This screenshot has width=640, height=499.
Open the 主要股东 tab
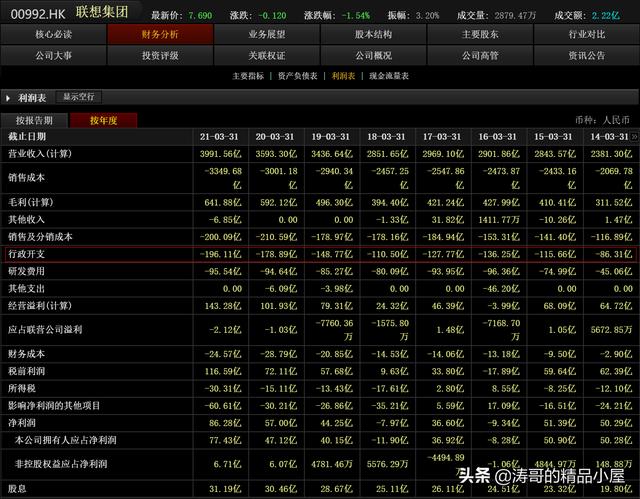(x=480, y=34)
